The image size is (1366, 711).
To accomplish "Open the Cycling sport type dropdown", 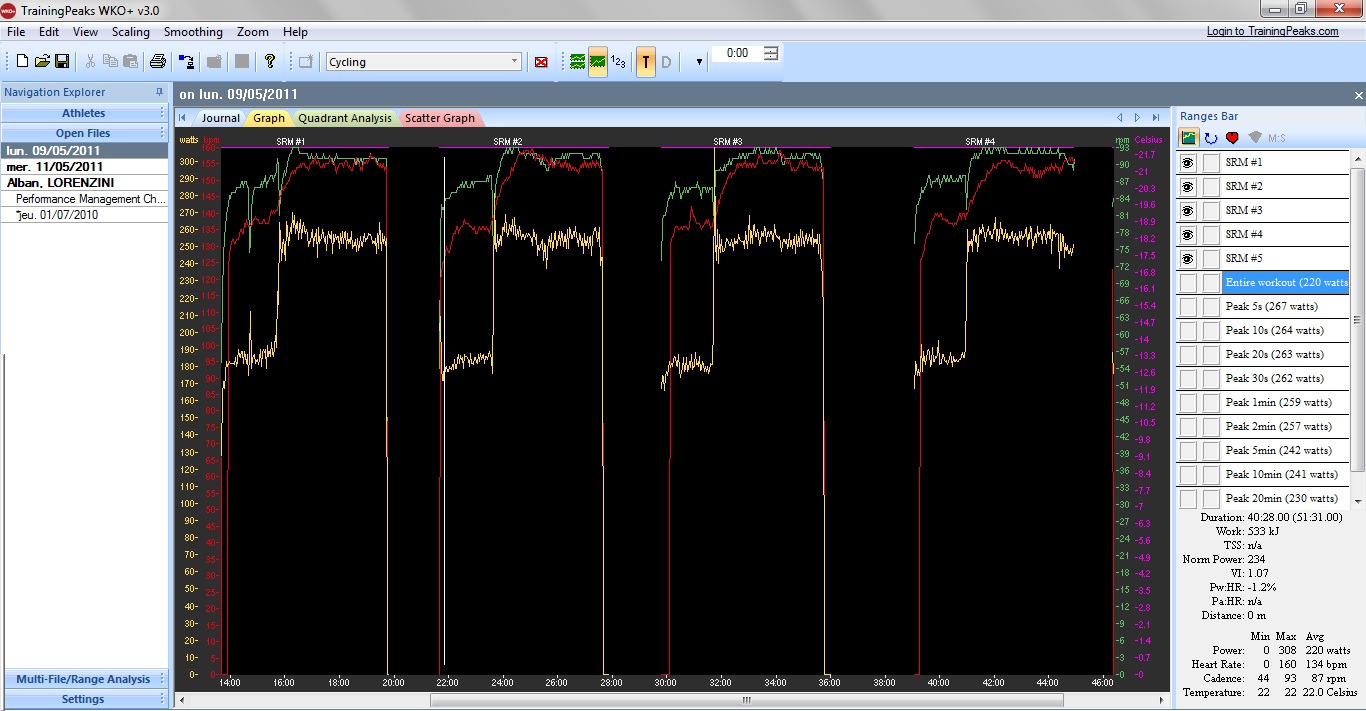I will (423, 62).
